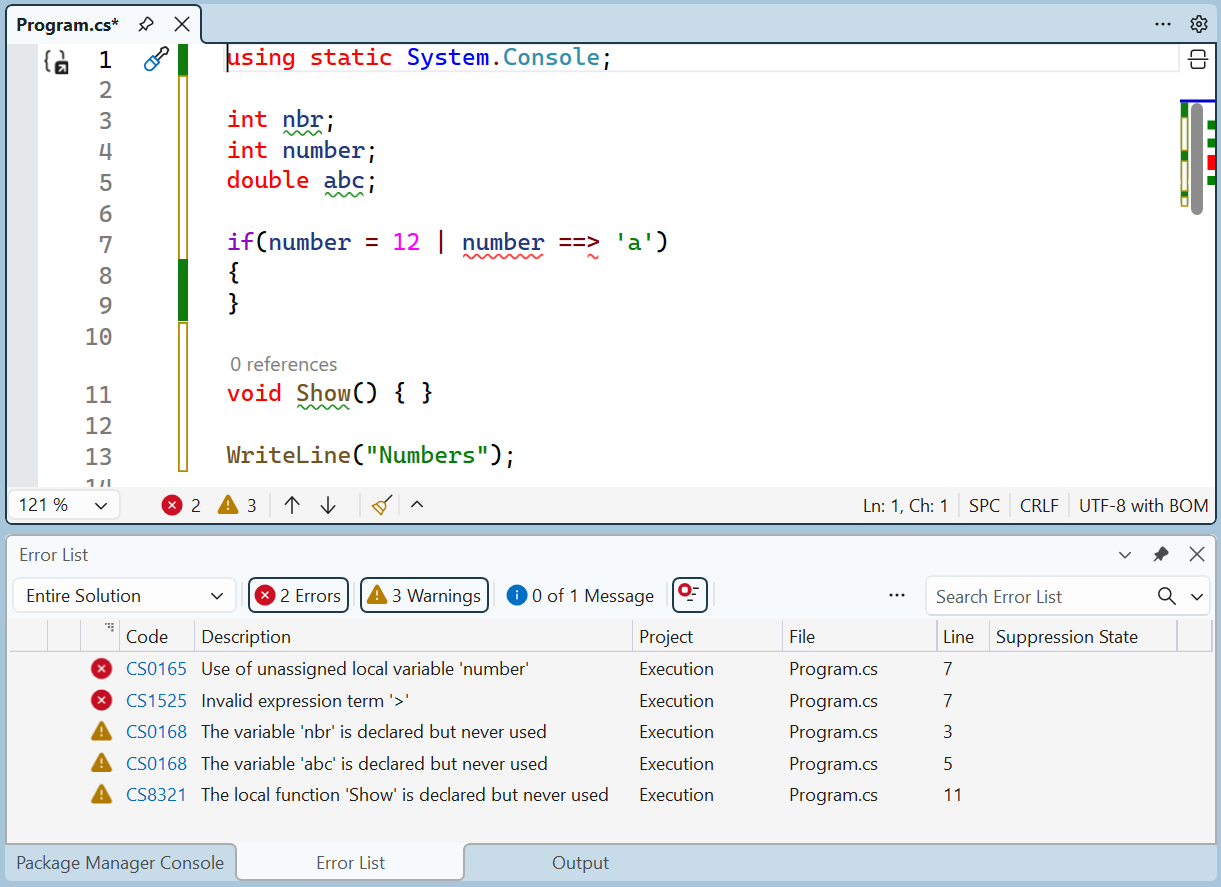The height and width of the screenshot is (887, 1221).
Task: Click the 'abc' variable on line 5
Action: point(343,181)
